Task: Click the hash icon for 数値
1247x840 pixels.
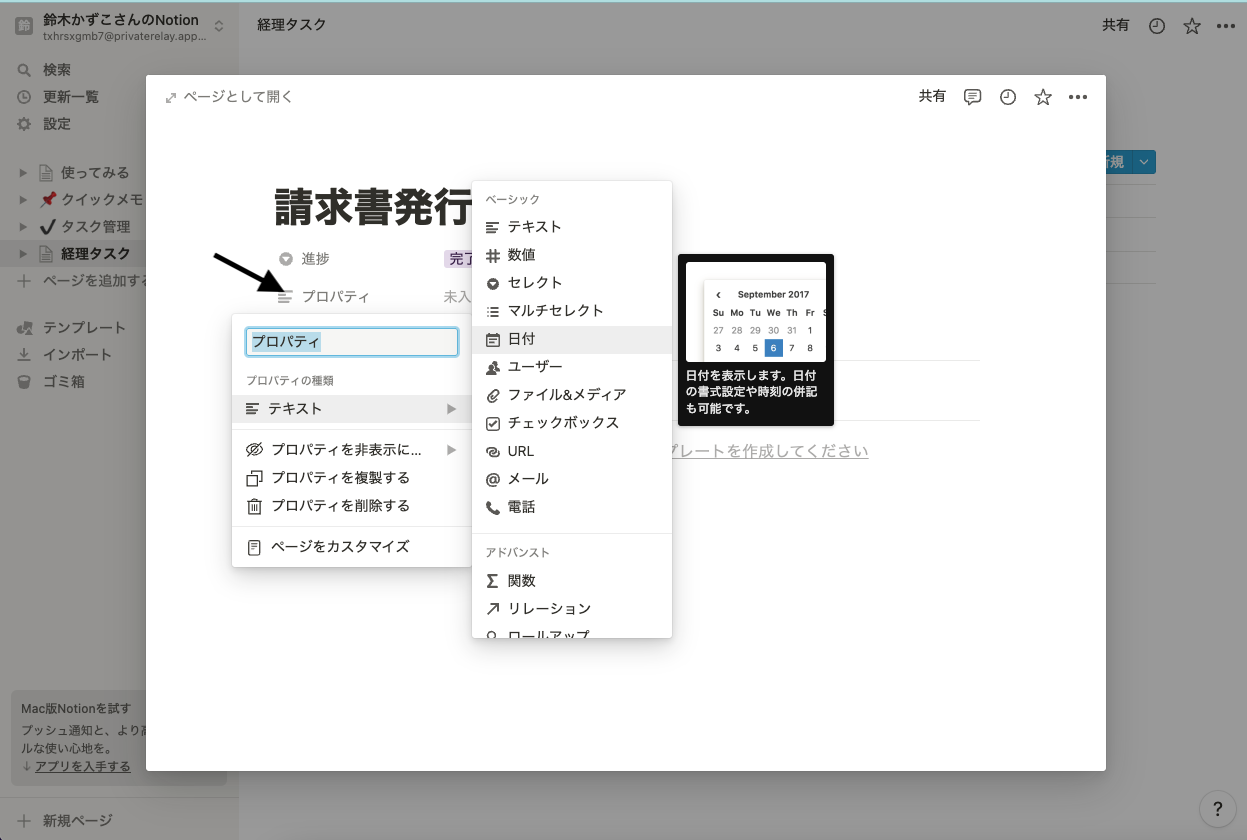Action: pyautogui.click(x=492, y=256)
